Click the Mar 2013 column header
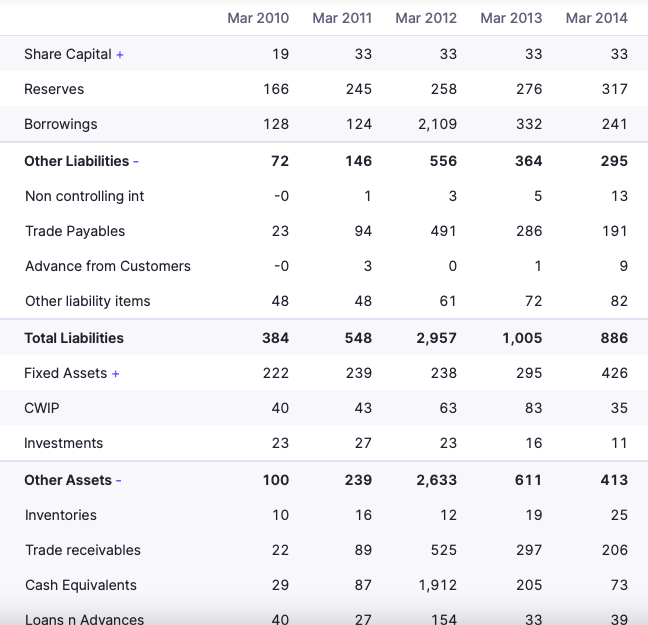 (511, 18)
